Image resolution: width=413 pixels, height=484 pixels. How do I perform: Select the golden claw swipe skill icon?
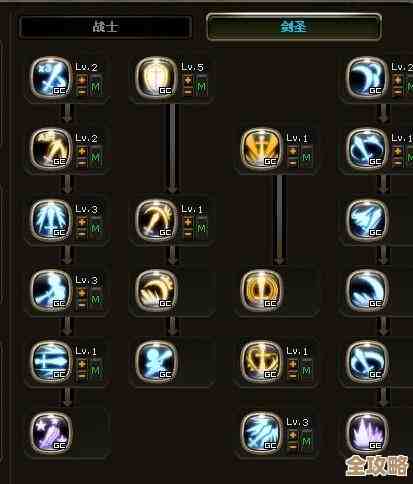(156, 291)
